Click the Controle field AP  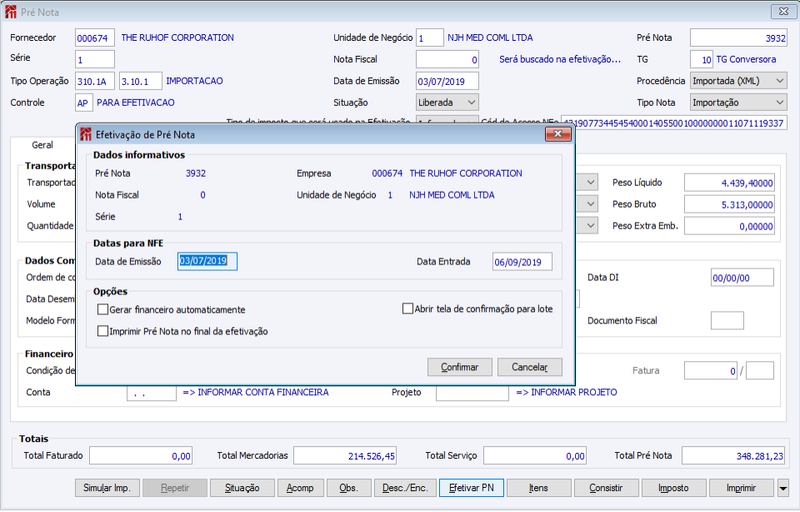(83, 103)
